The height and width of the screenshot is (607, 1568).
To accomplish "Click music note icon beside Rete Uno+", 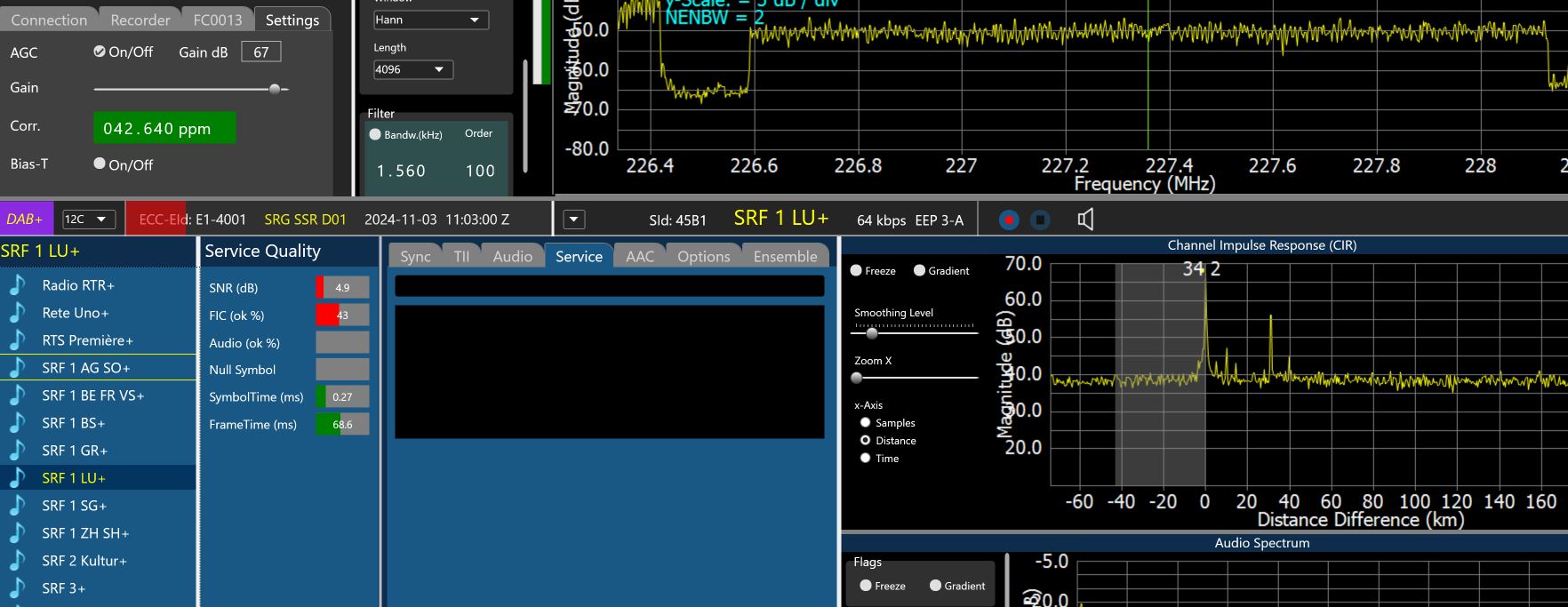I will tap(18, 313).
